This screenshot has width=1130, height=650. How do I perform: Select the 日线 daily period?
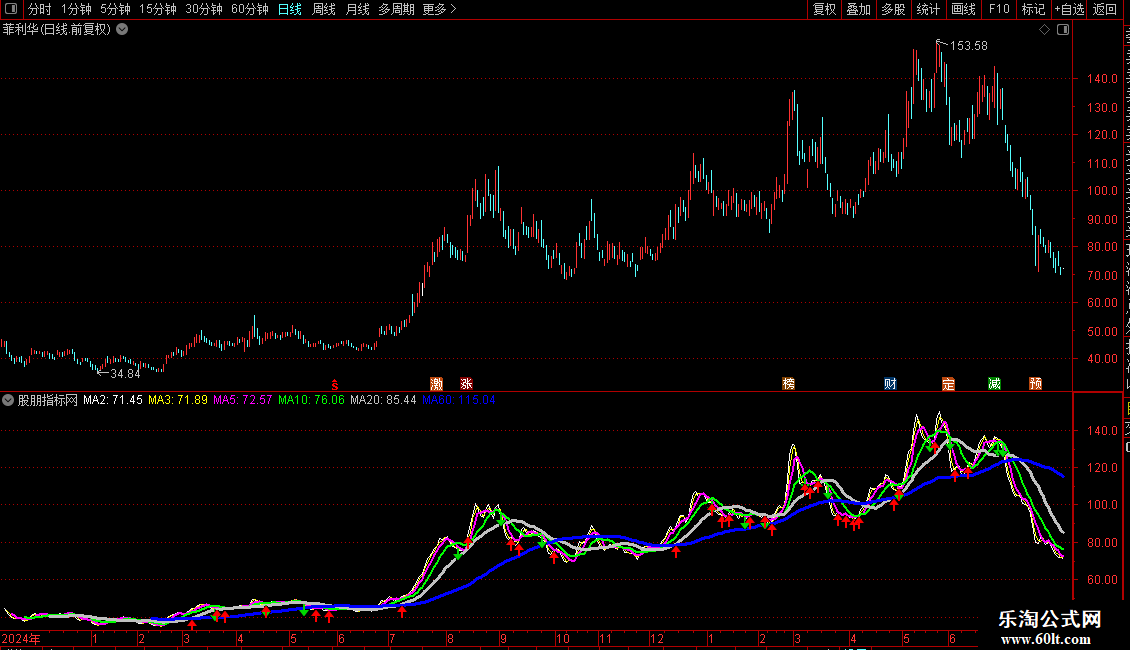pos(290,9)
